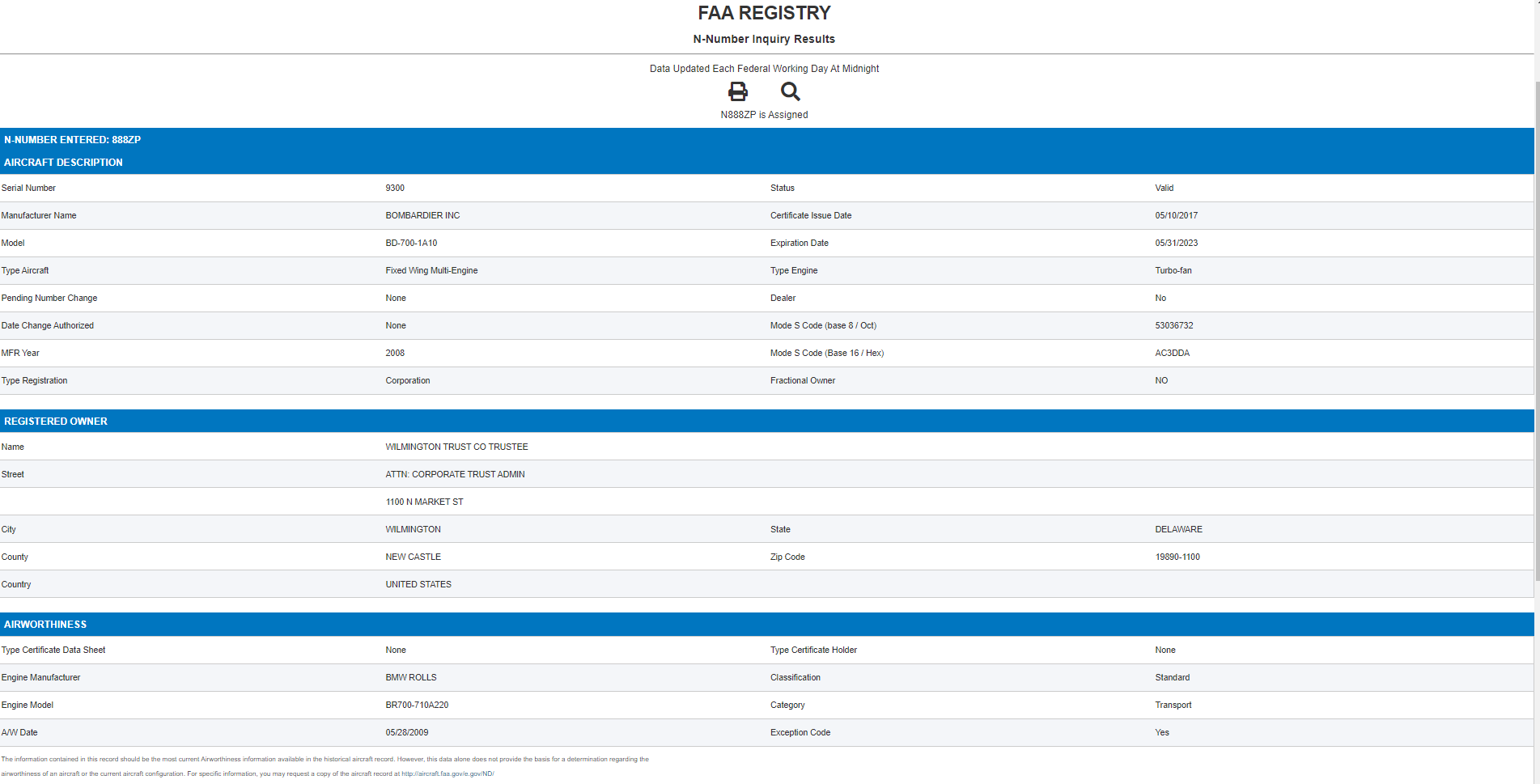Click Type Registration value Corporation
The image size is (1540, 784).
[408, 380]
